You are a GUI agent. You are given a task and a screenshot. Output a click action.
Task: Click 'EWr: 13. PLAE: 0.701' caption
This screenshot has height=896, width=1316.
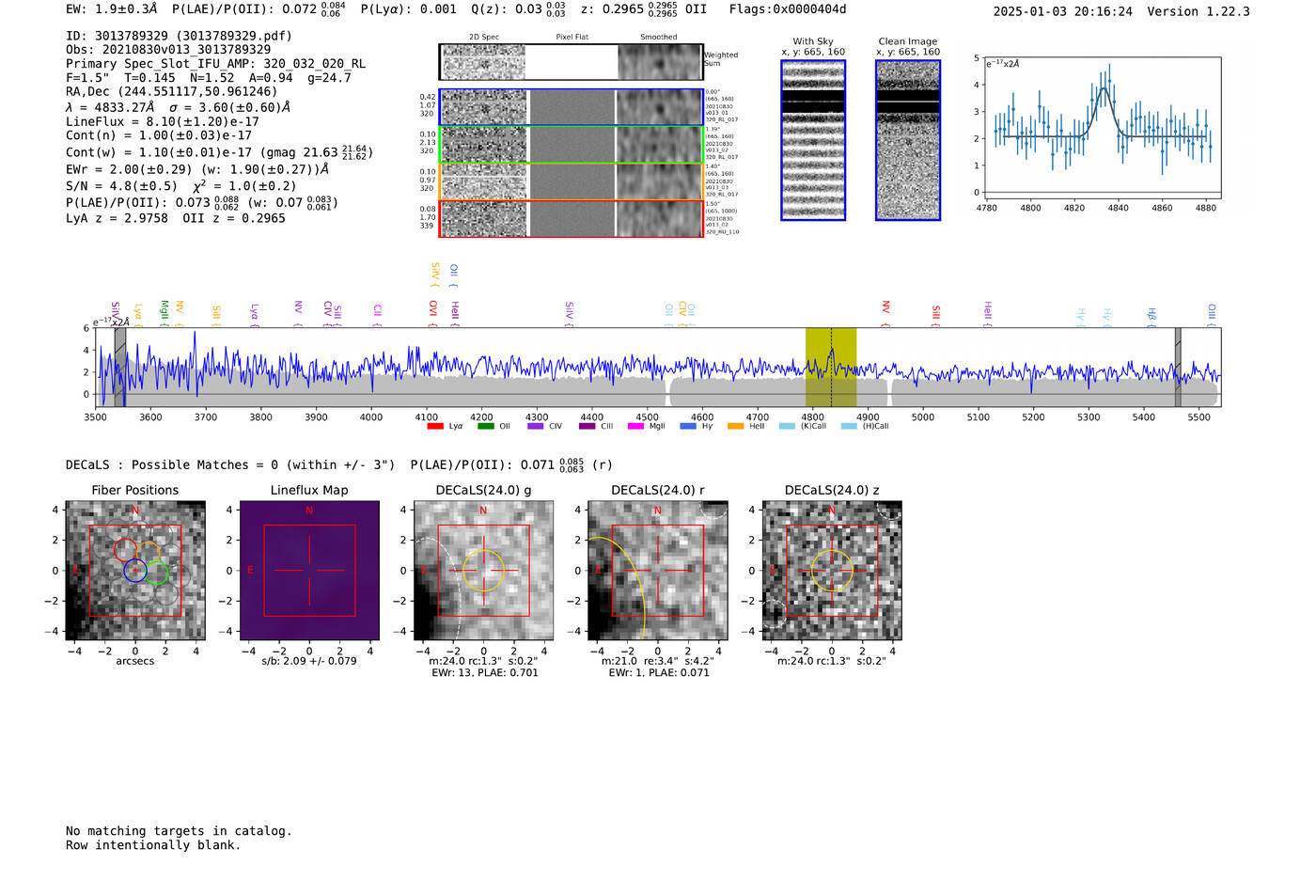tap(485, 673)
